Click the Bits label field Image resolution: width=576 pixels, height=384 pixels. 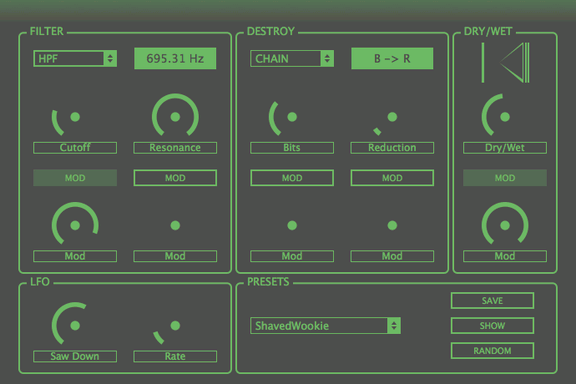tap(292, 148)
